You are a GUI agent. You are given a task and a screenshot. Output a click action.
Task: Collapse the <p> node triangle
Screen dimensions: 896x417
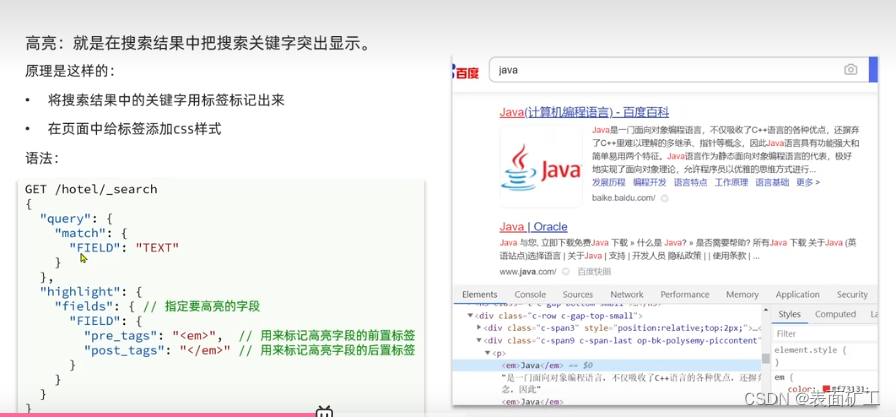[x=486, y=353]
